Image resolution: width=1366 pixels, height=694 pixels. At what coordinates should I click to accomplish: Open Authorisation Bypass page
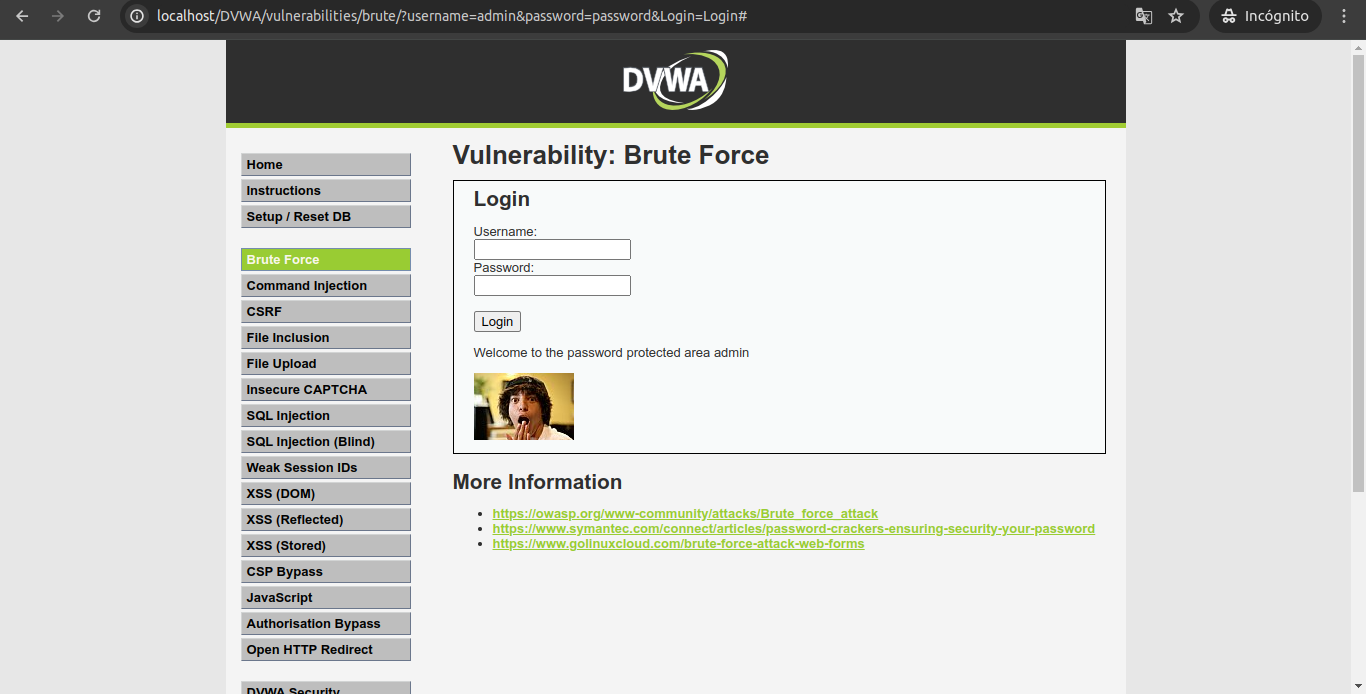pos(326,624)
